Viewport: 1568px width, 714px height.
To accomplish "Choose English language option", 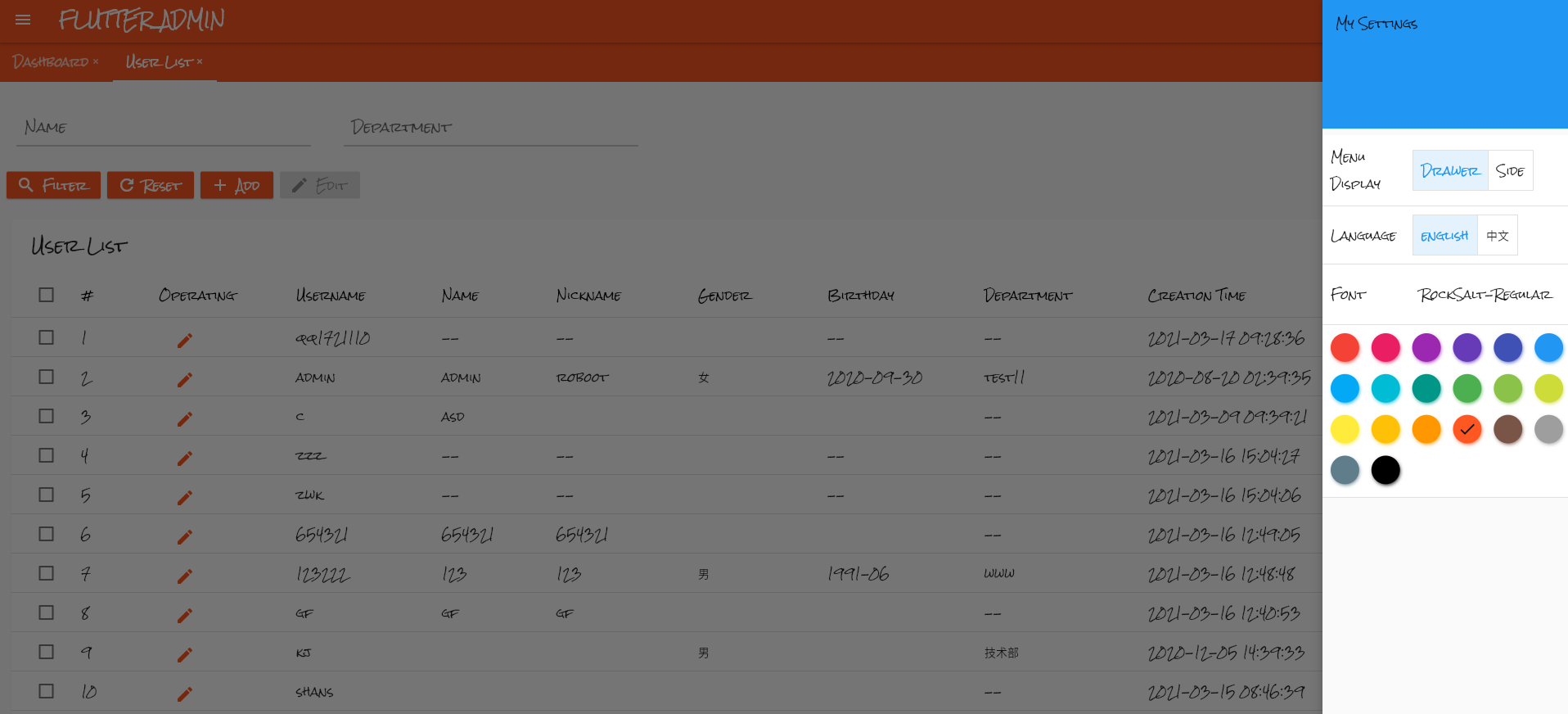I will coord(1444,236).
